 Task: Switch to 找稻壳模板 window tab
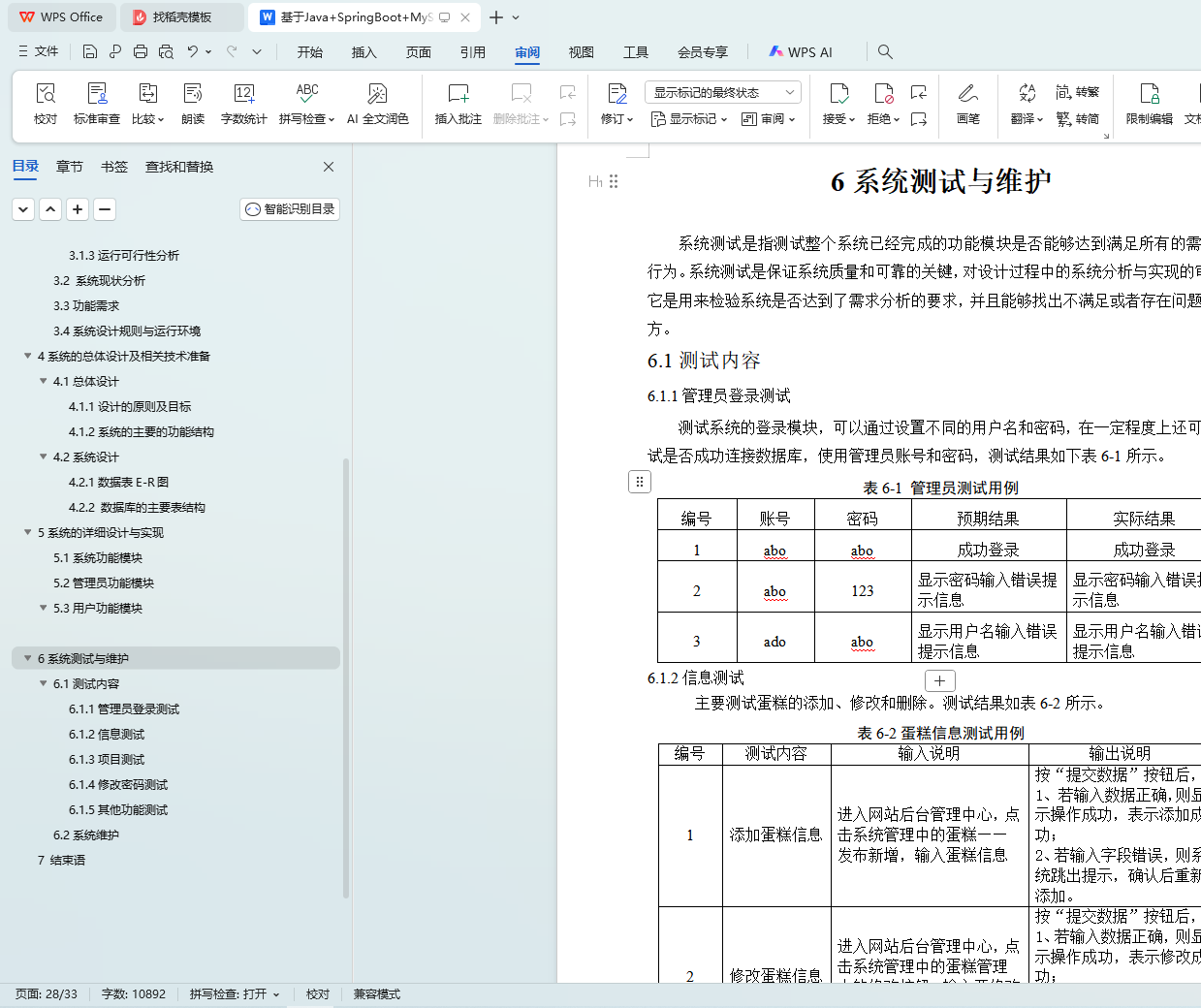tap(183, 17)
